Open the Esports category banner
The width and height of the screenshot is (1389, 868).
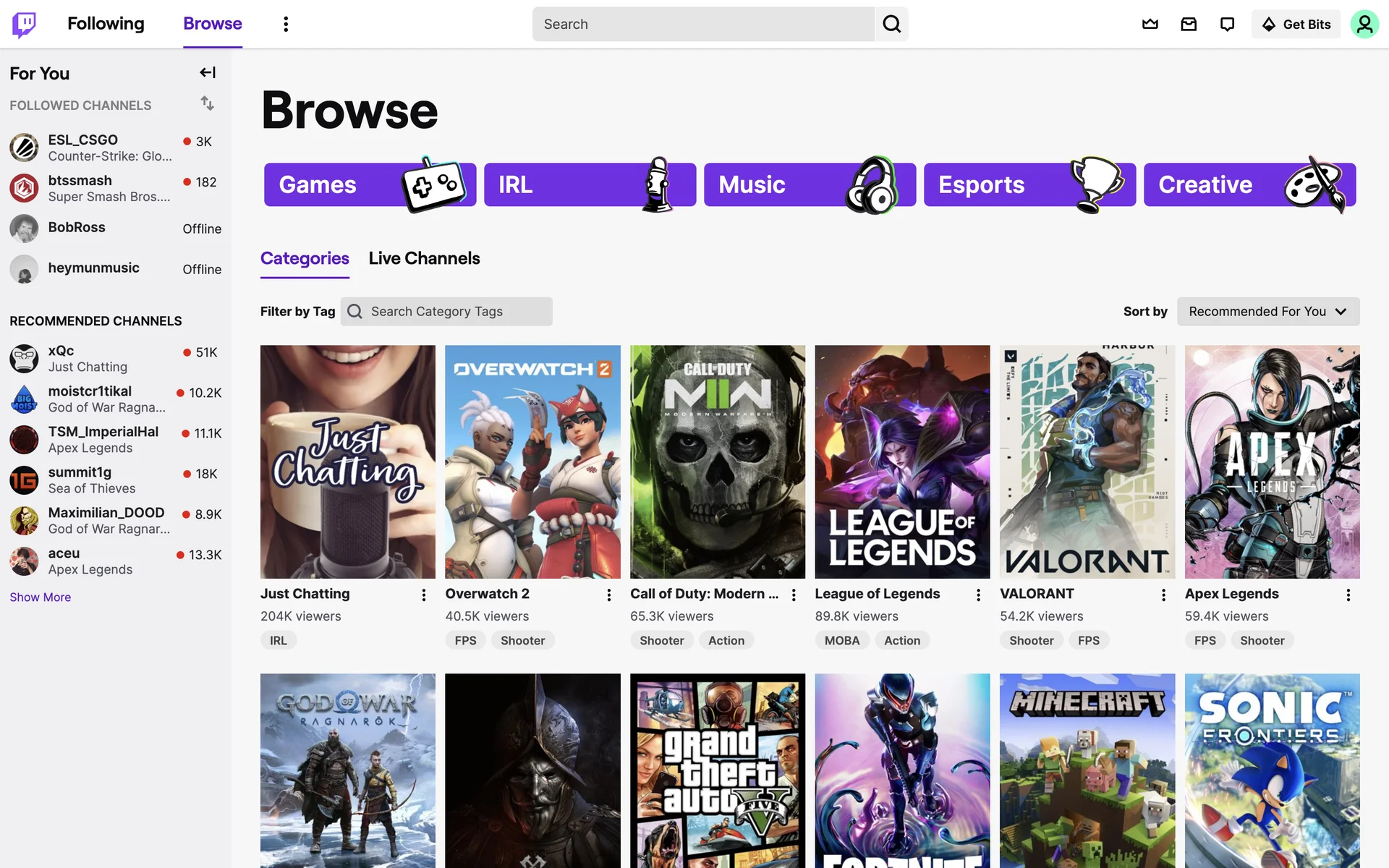click(x=1029, y=184)
